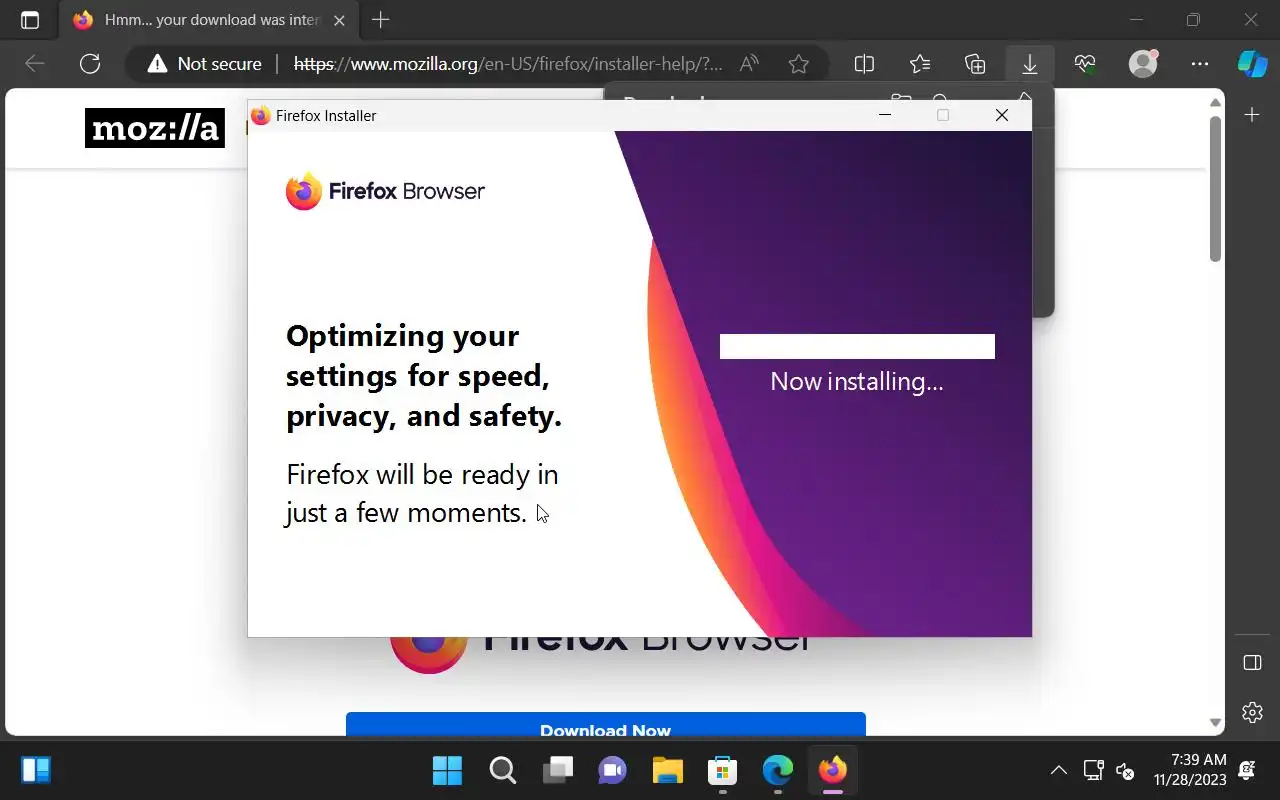This screenshot has width=1280, height=800.
Task: Add this page to favorites star
Action: [x=798, y=64]
